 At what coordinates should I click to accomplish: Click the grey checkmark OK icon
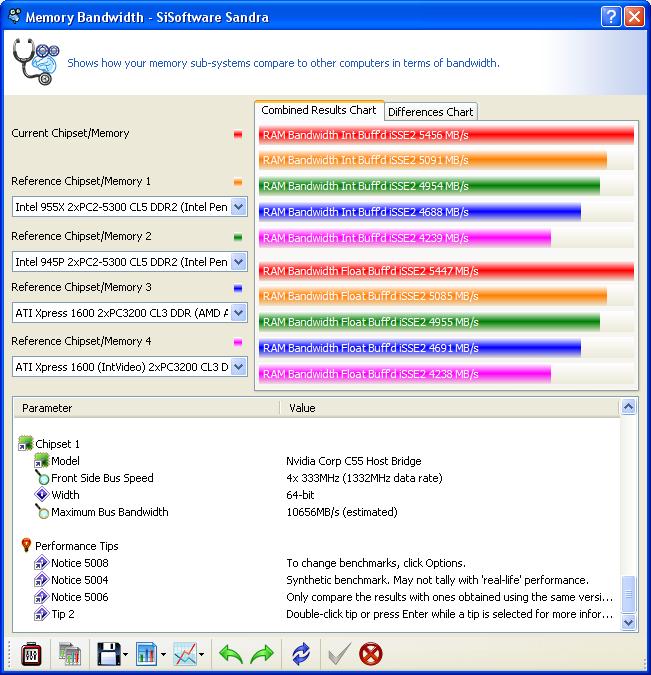coord(339,654)
